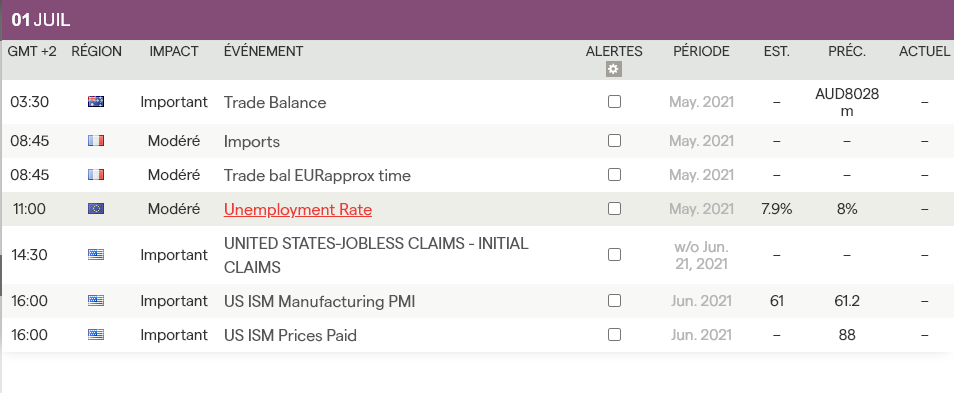Click the US flag beside ISM Manufacturing PMI
Screen dimensions: 954x398
pyautogui.click(x=96, y=301)
